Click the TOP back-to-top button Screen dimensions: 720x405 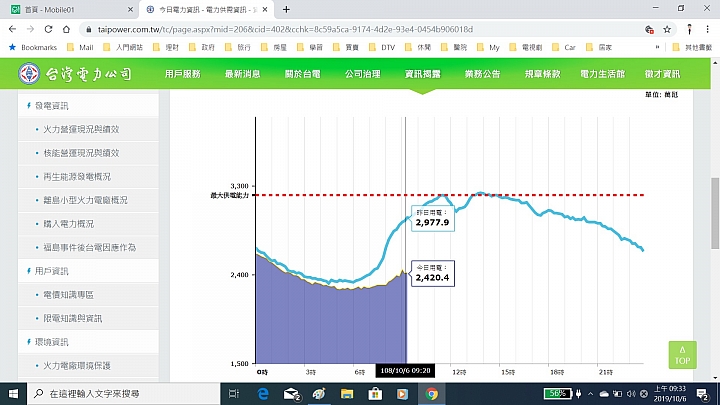click(x=682, y=355)
